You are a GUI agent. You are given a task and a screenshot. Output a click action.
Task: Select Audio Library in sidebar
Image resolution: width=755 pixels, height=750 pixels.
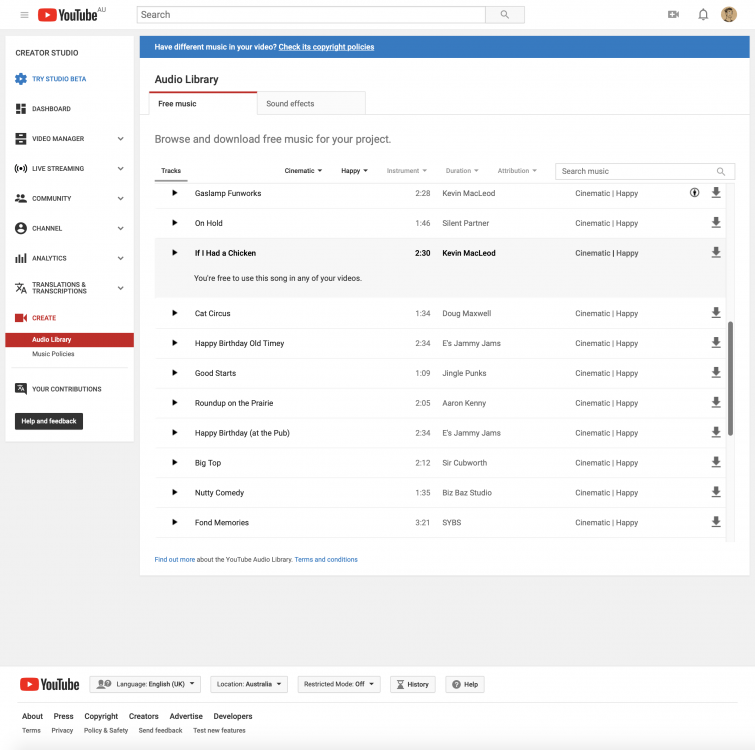(69, 339)
